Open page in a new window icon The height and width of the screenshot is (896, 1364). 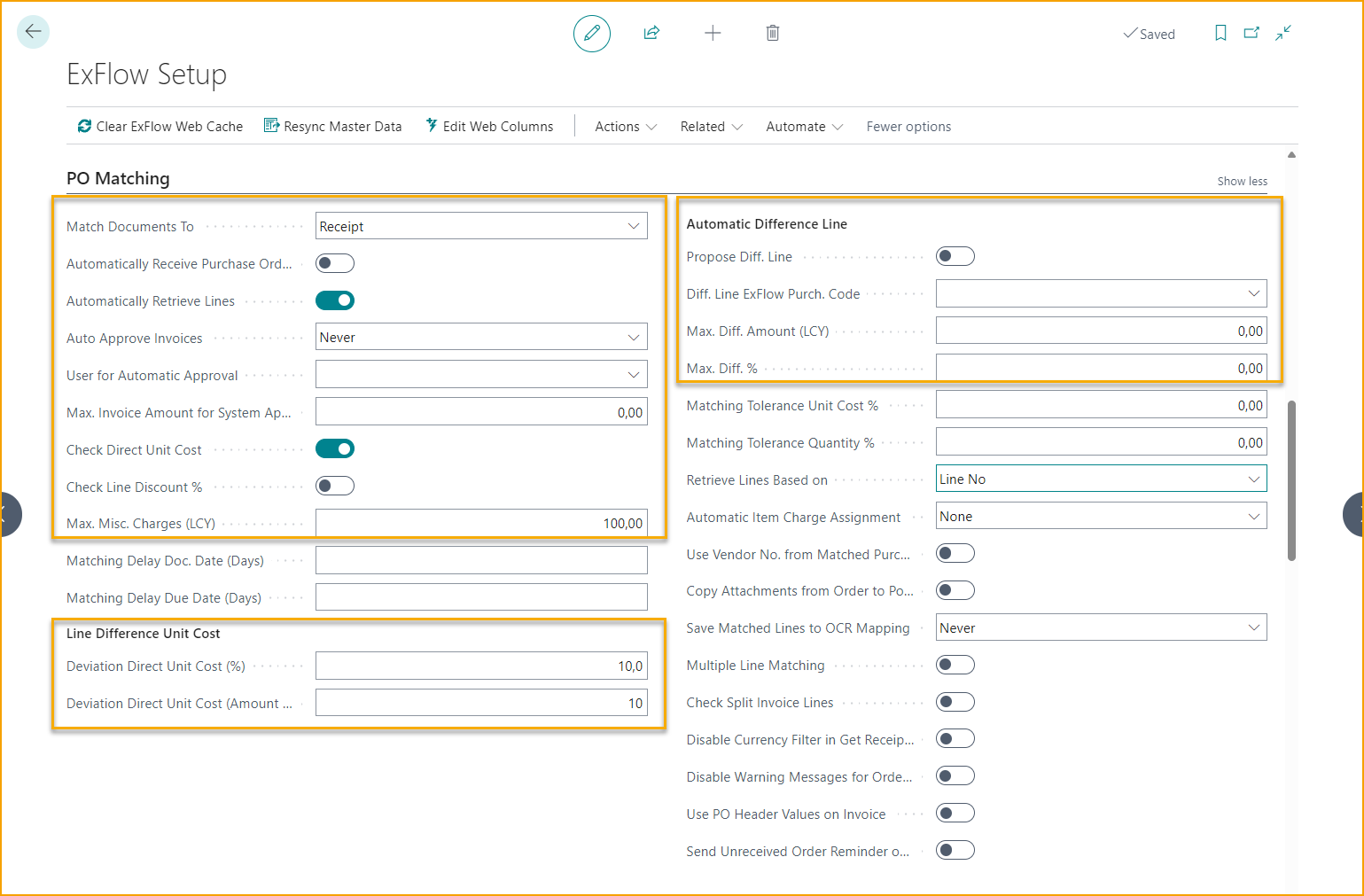pos(1251,33)
